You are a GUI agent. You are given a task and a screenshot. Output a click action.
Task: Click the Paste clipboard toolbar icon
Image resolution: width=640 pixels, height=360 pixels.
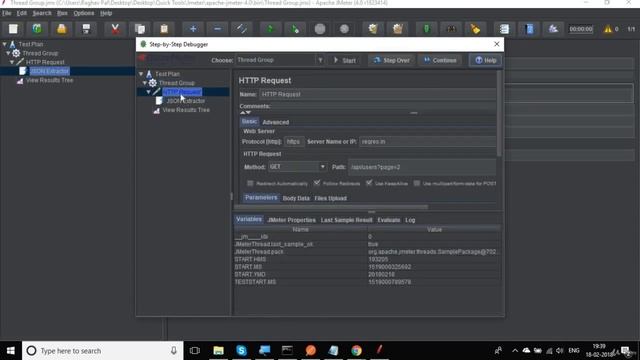(164, 29)
